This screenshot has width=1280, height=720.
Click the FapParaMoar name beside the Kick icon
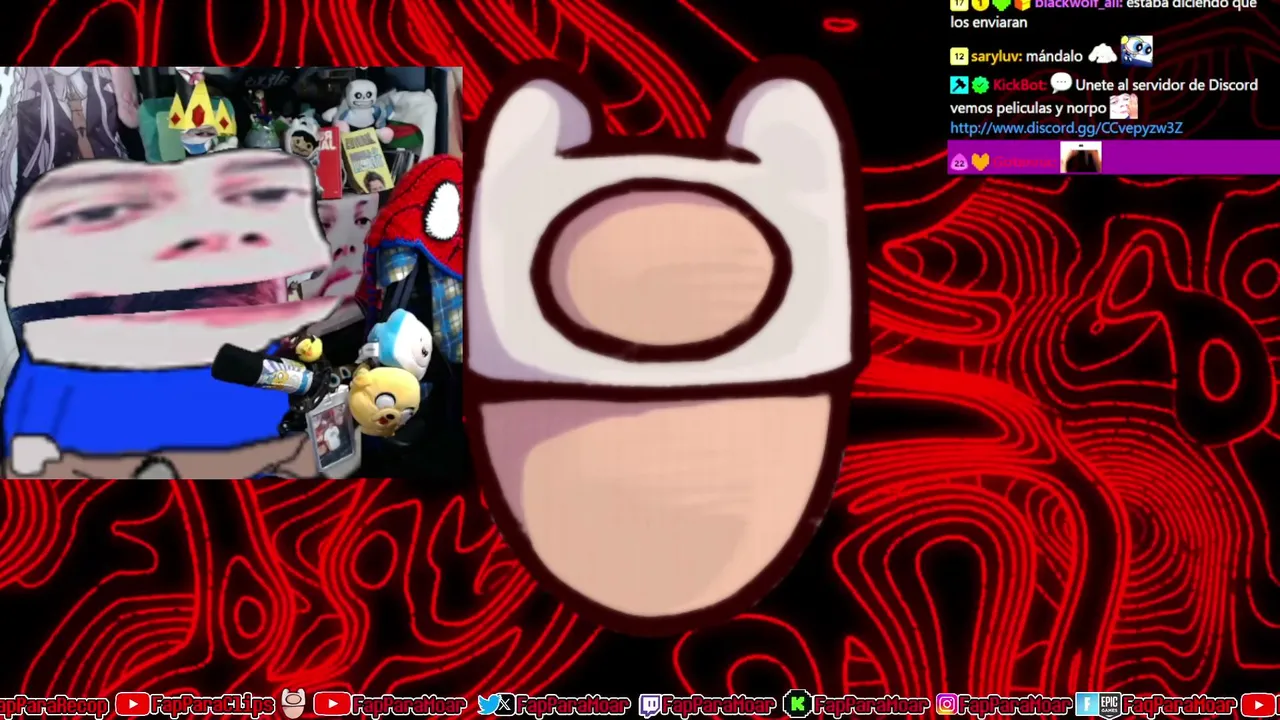870,705
